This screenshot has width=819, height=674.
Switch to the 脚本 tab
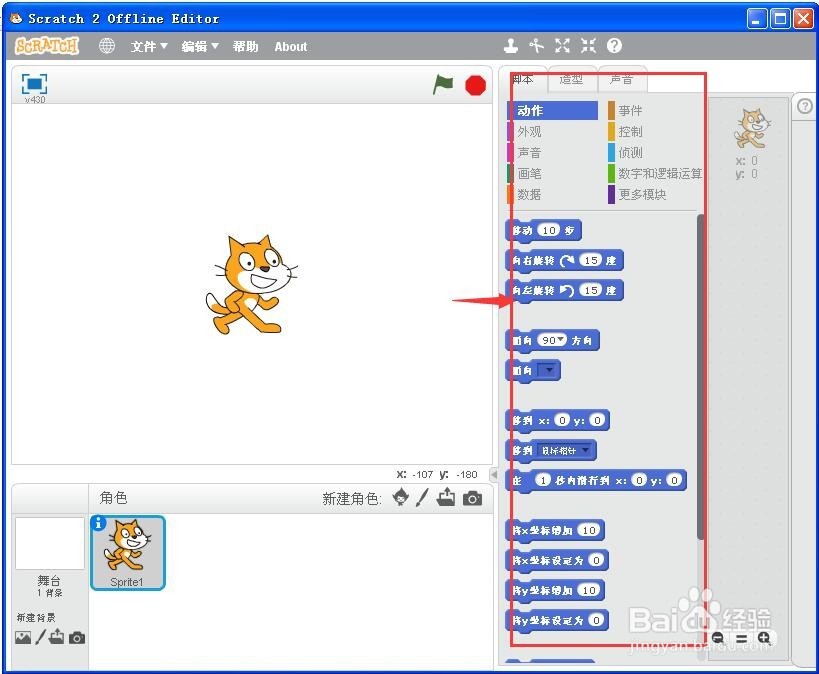(x=523, y=79)
